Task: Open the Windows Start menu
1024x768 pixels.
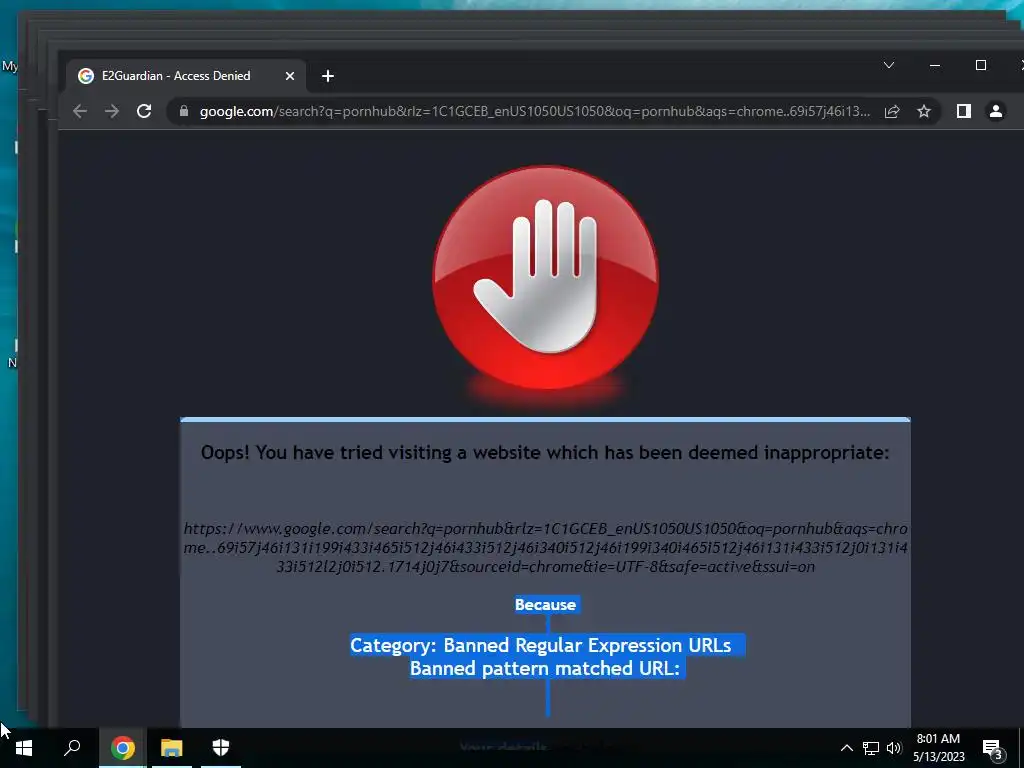Action: click(x=24, y=748)
